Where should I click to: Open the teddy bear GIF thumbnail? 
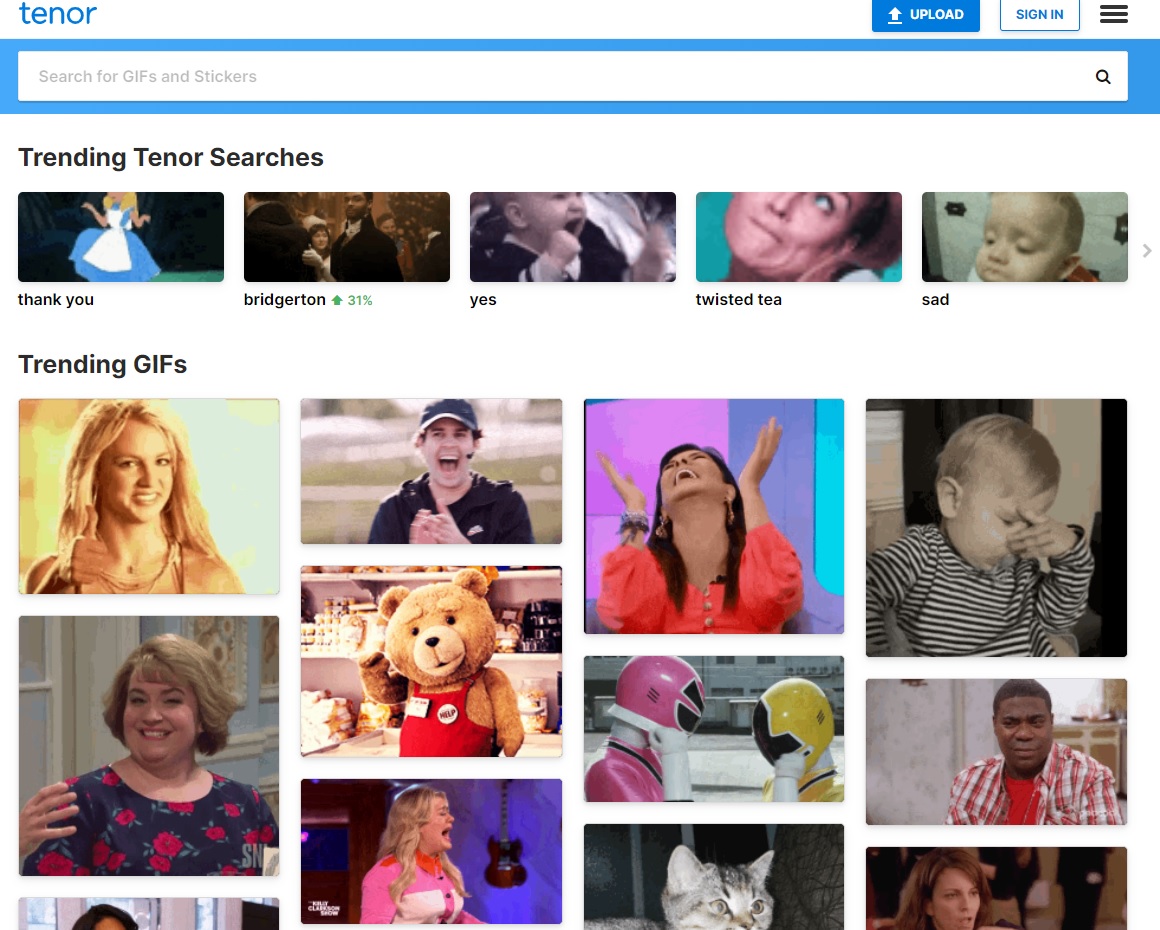431,661
